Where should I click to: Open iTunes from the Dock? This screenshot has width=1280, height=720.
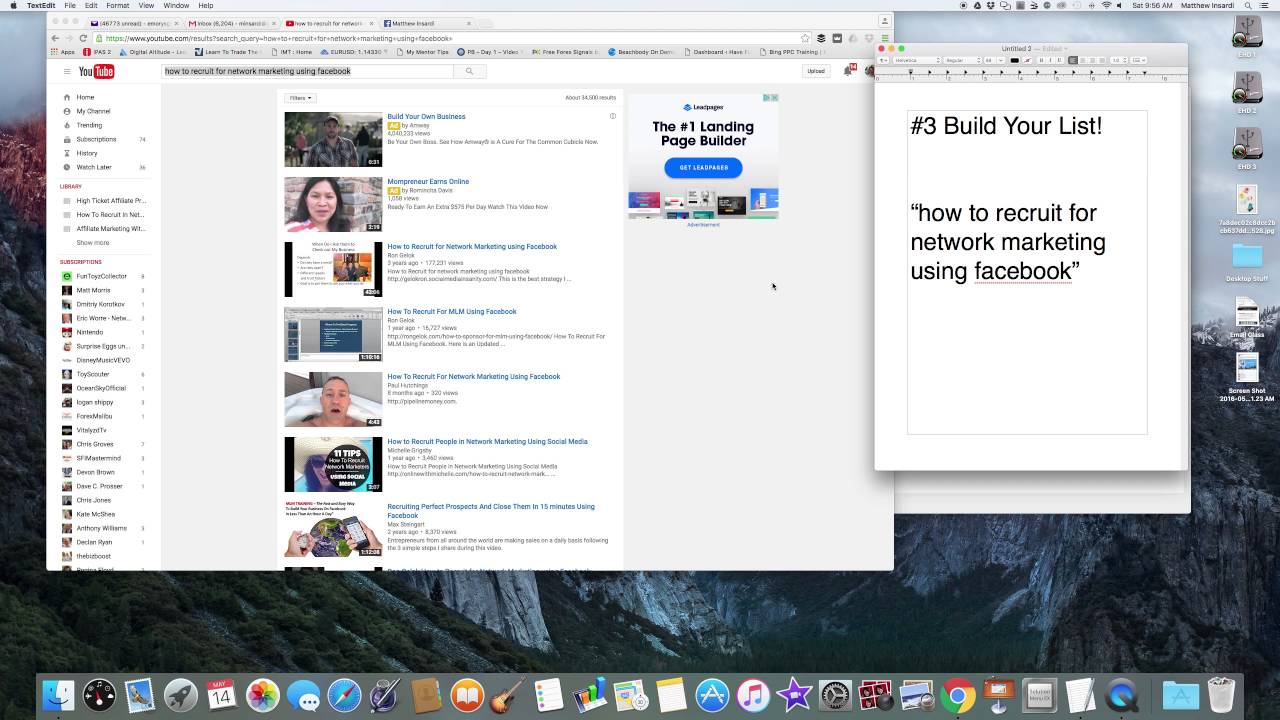(x=753, y=694)
